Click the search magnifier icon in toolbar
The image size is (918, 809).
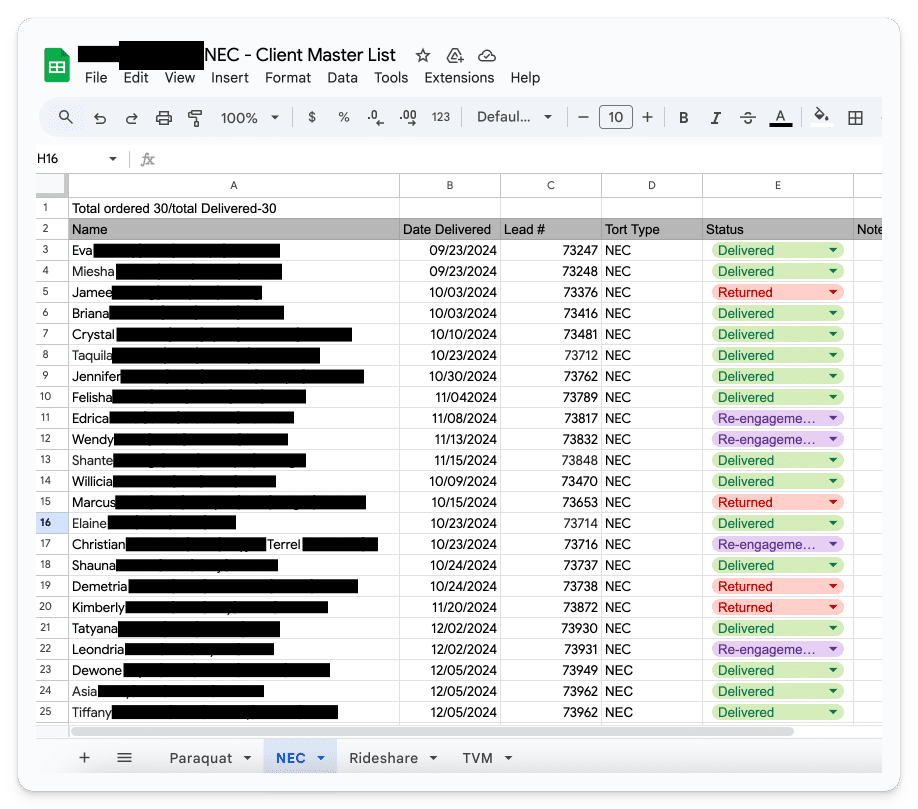[x=66, y=117]
